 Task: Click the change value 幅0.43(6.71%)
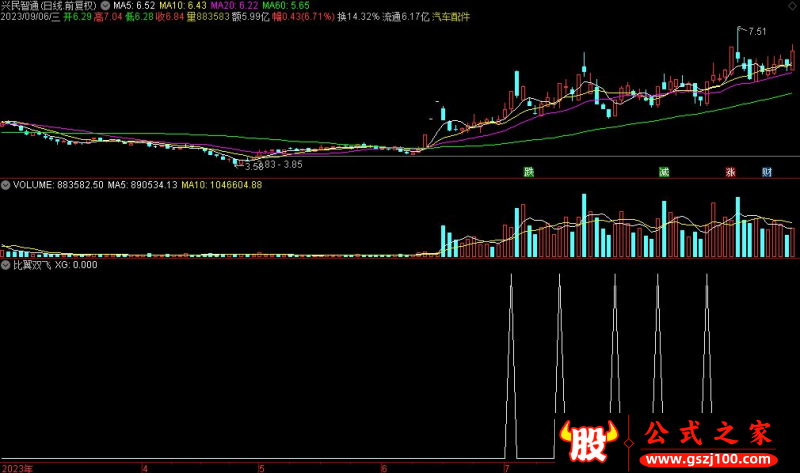click(303, 17)
